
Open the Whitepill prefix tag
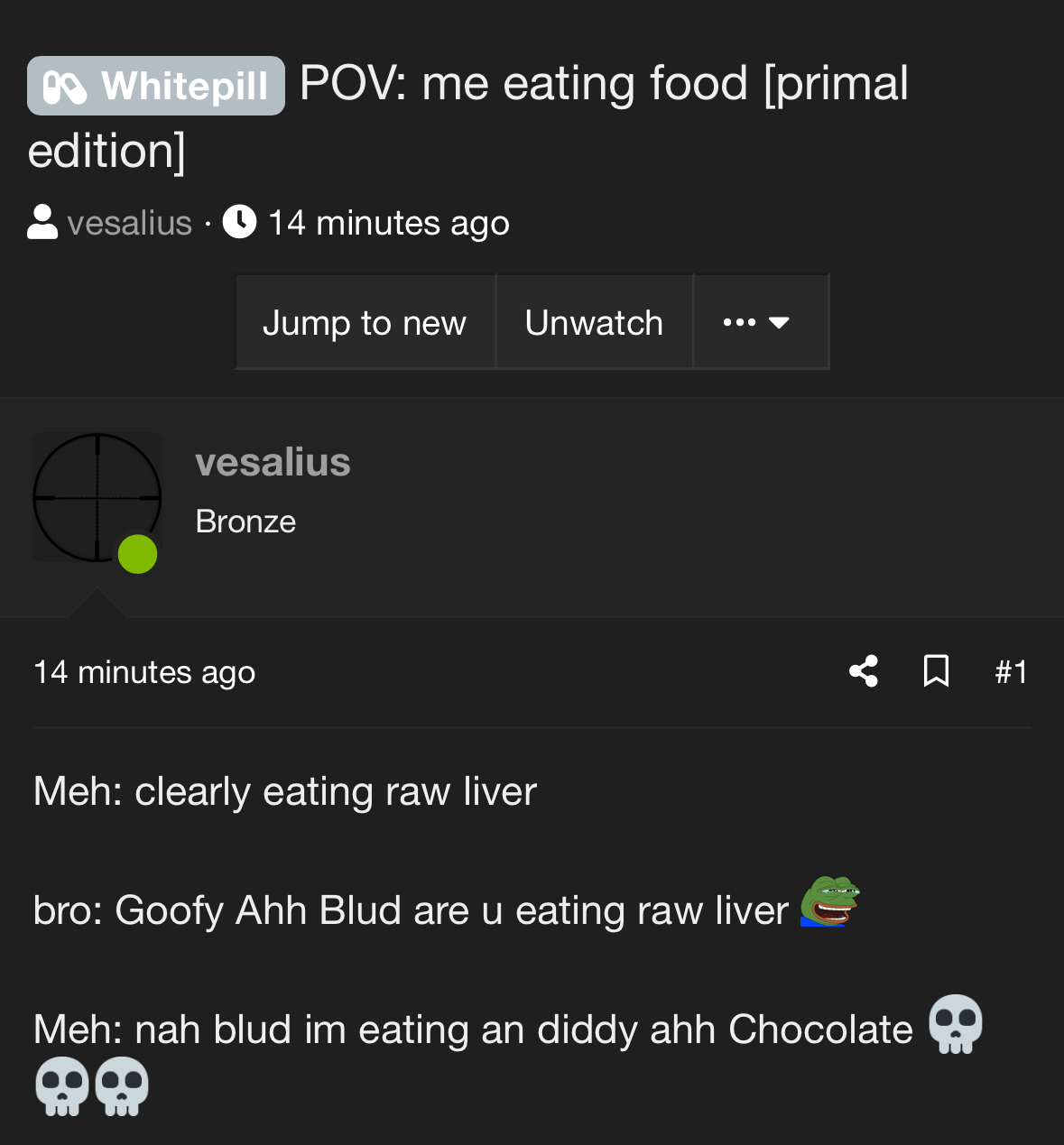156,87
